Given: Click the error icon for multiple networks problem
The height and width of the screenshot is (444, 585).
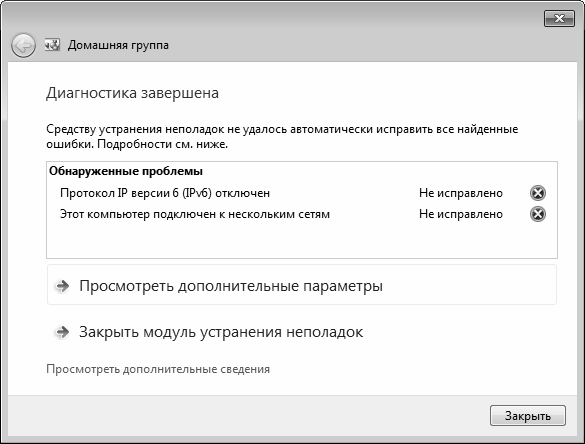Looking at the screenshot, I should click(x=538, y=214).
